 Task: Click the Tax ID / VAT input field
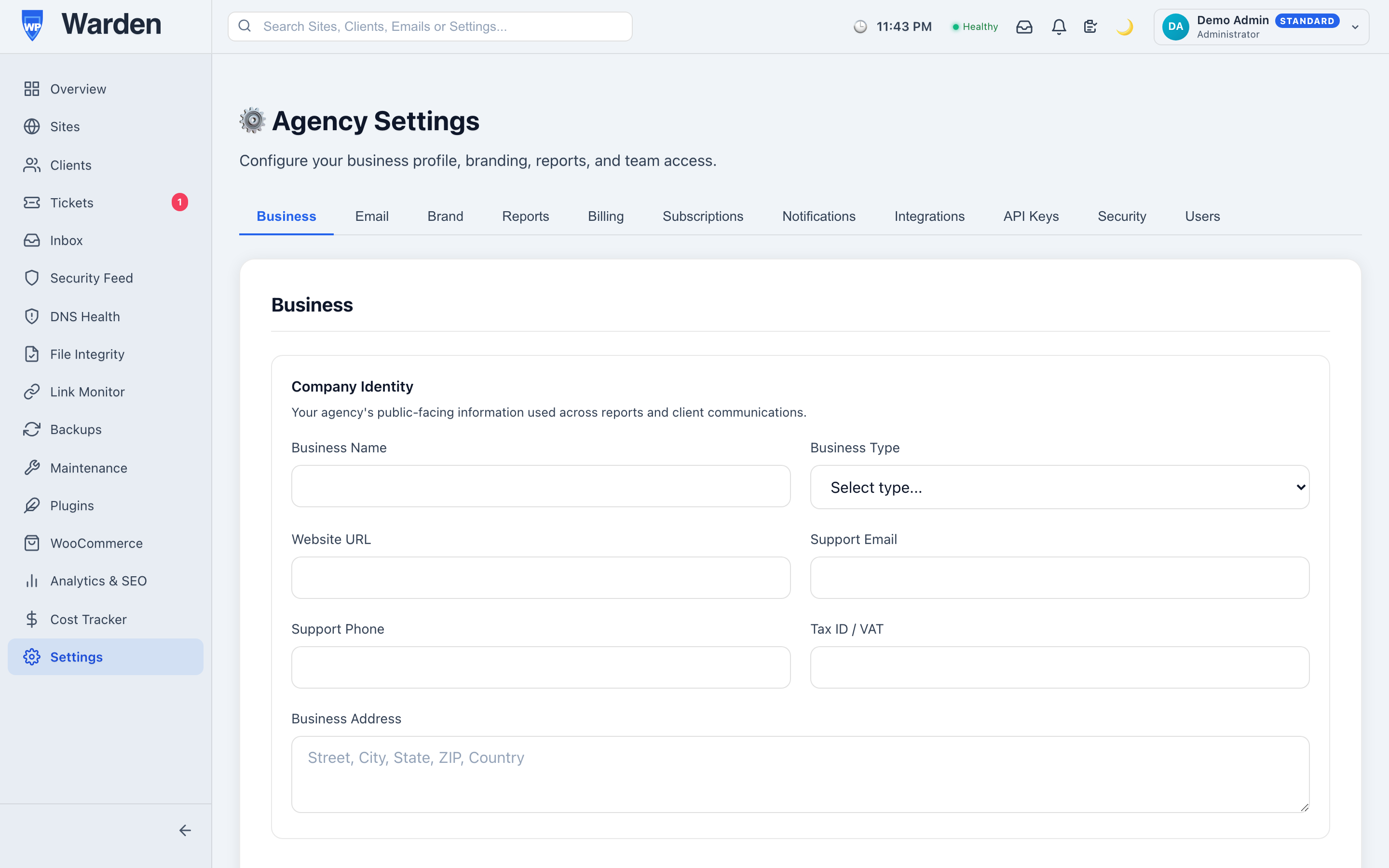pyautogui.click(x=1060, y=667)
